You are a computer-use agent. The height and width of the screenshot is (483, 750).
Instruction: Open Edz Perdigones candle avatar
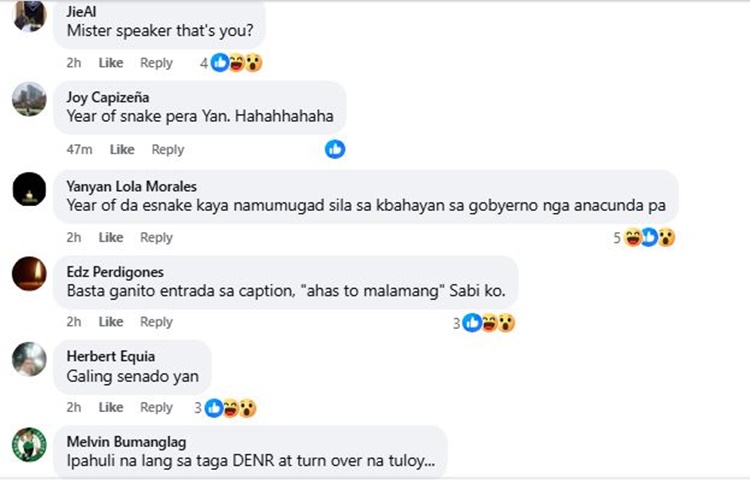click(29, 273)
